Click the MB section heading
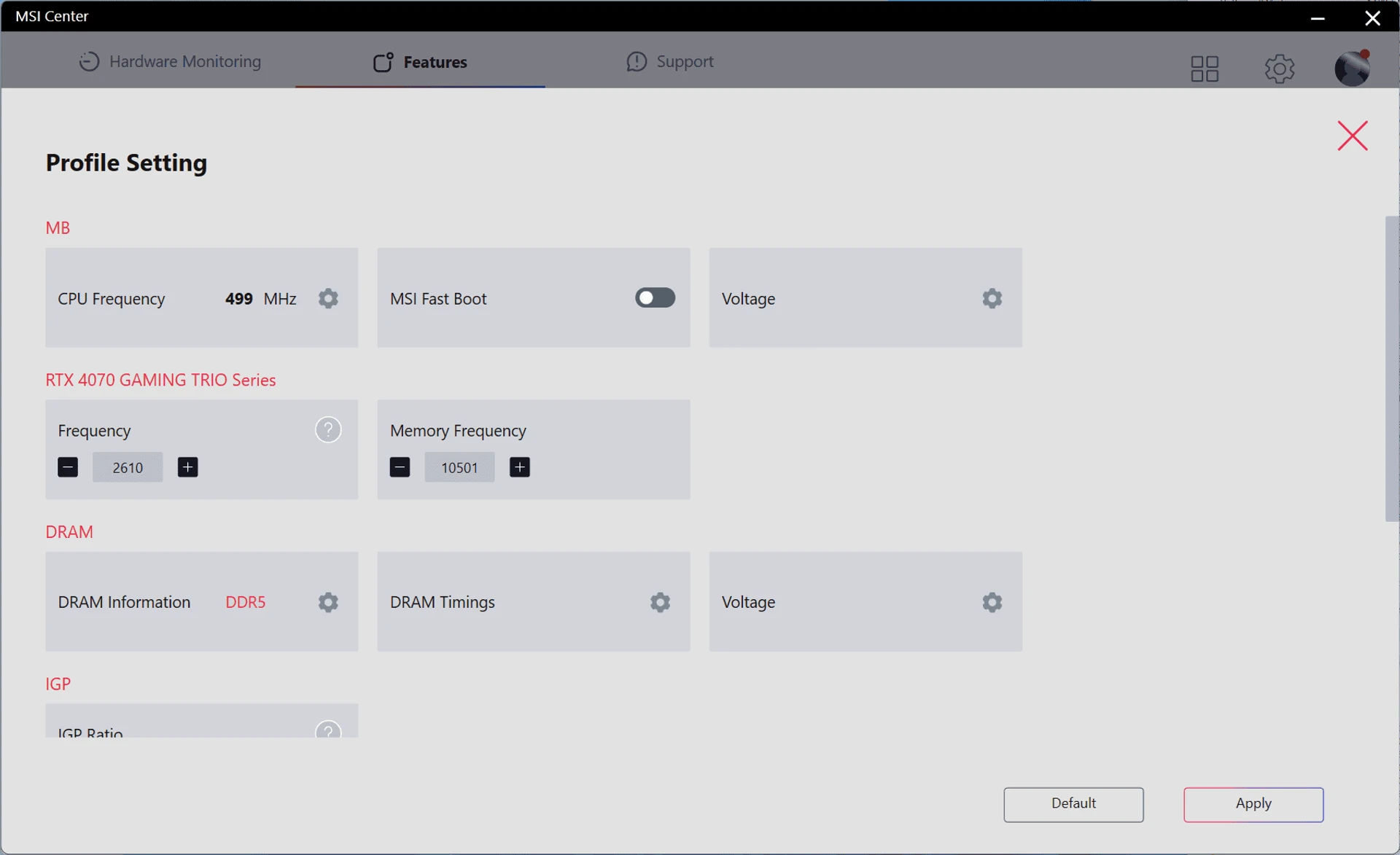 click(x=58, y=227)
